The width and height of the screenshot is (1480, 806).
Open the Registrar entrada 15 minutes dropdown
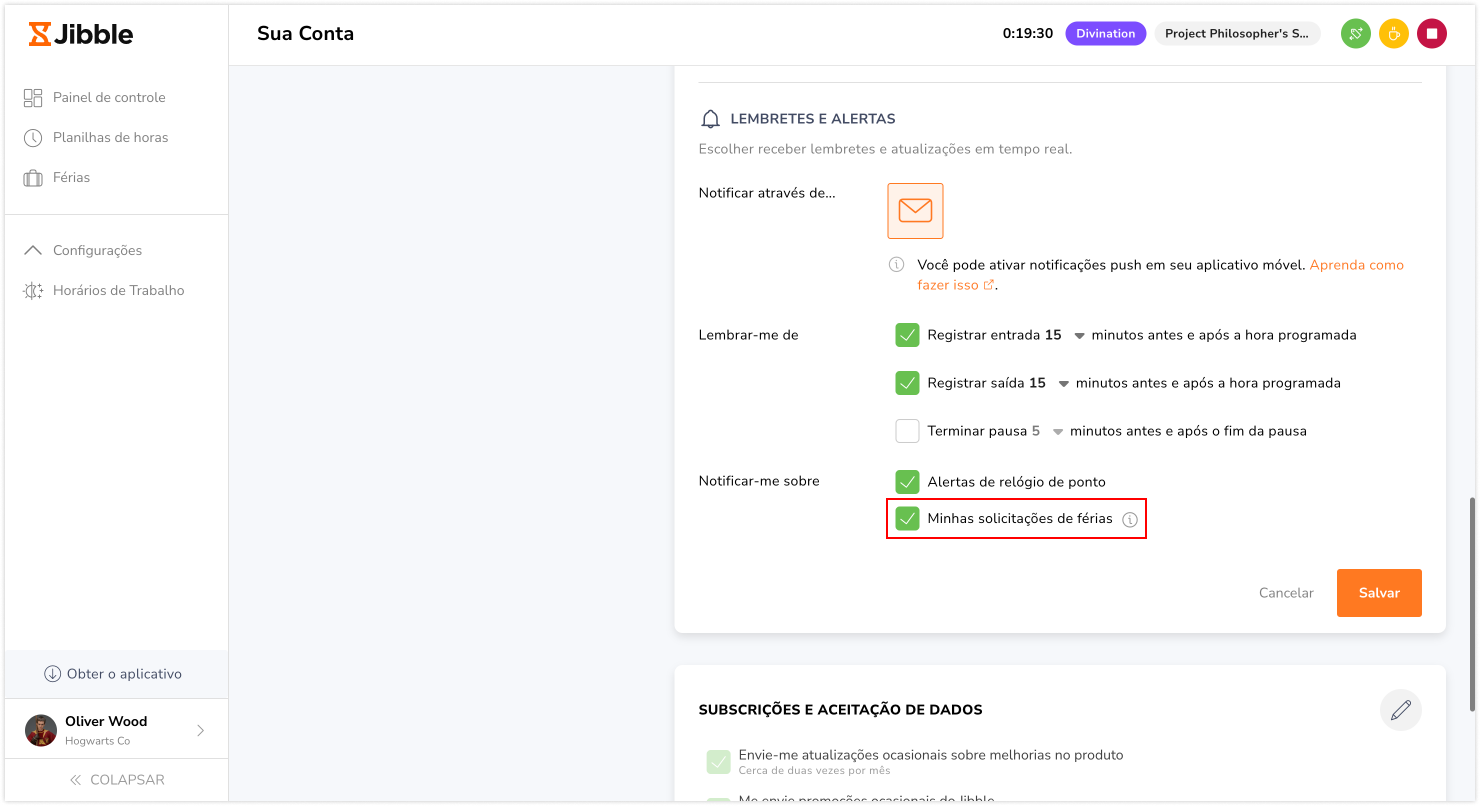tap(1079, 336)
